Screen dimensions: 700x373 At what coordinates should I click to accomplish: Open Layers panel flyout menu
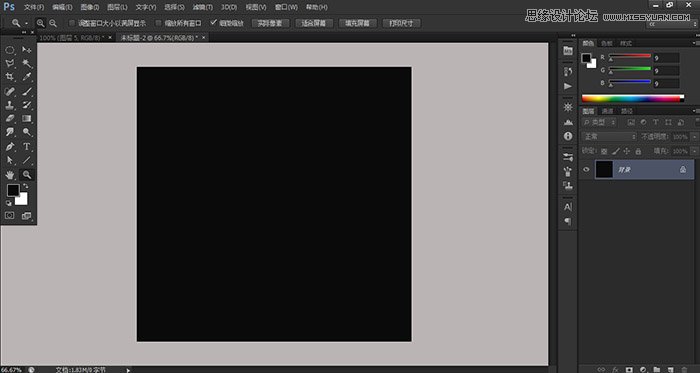coord(696,111)
